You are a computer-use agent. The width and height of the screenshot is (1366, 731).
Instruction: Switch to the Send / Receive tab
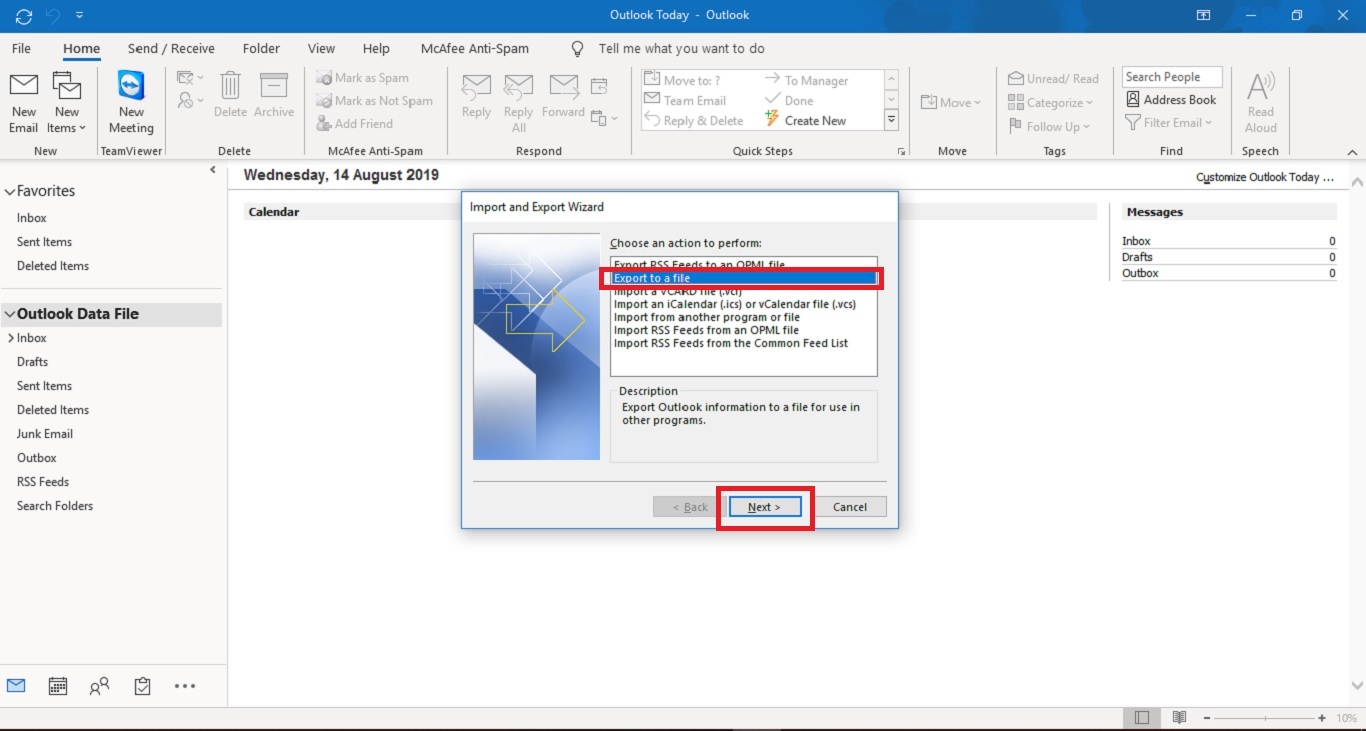(171, 48)
